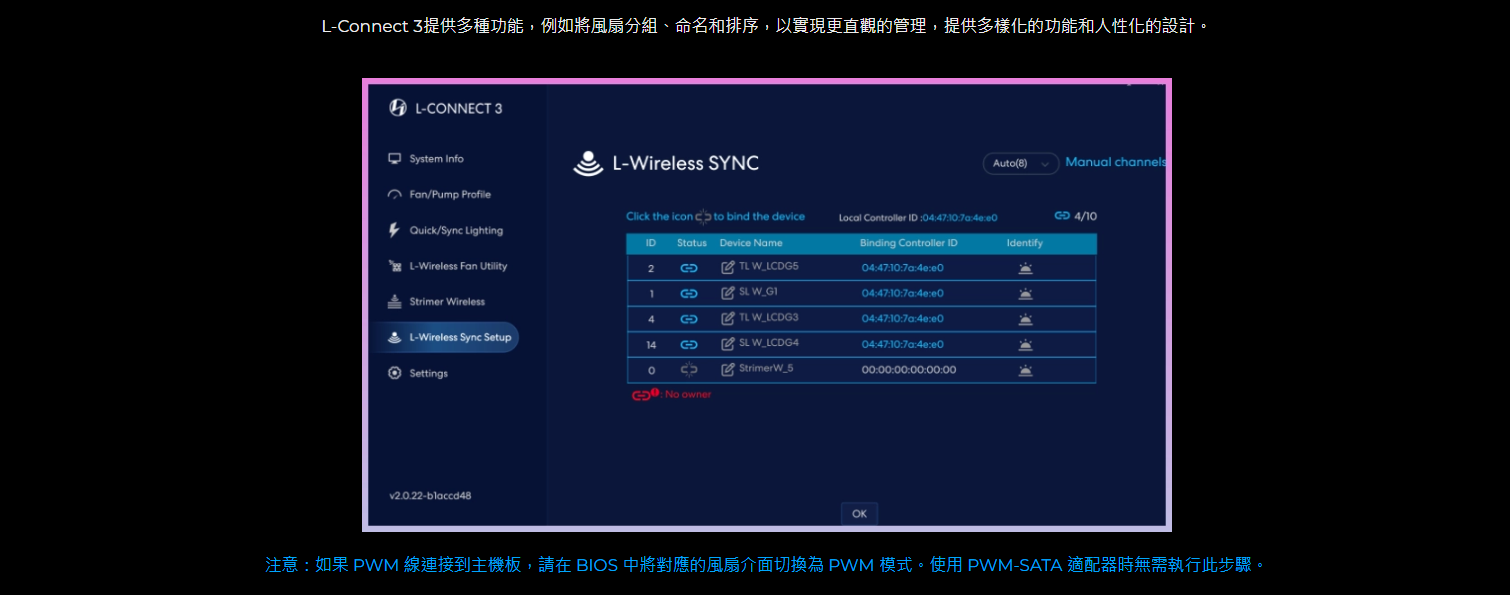
Task: Open Settings from the sidebar
Action: (x=428, y=374)
